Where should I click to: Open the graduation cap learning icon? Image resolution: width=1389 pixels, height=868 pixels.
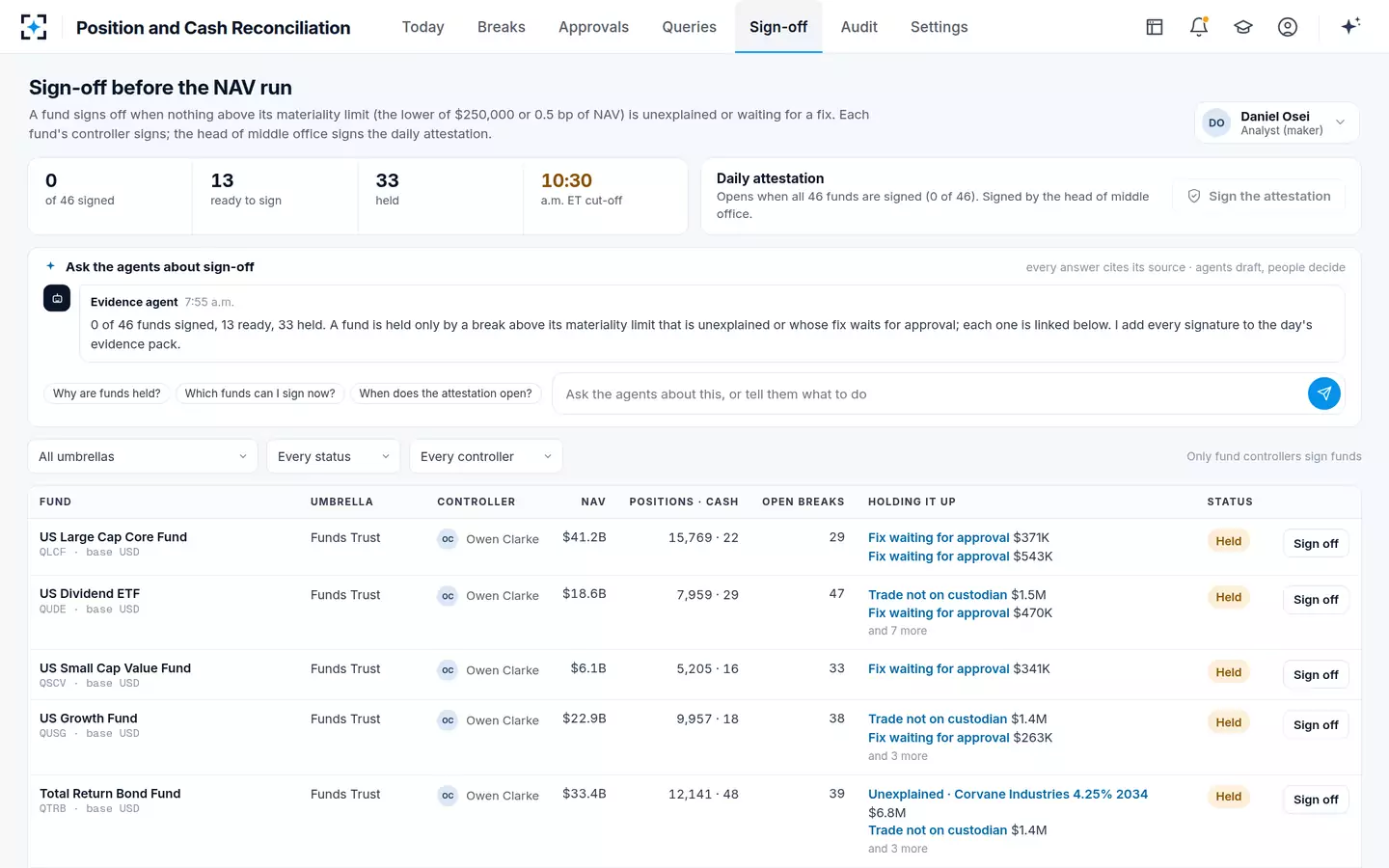(1243, 27)
